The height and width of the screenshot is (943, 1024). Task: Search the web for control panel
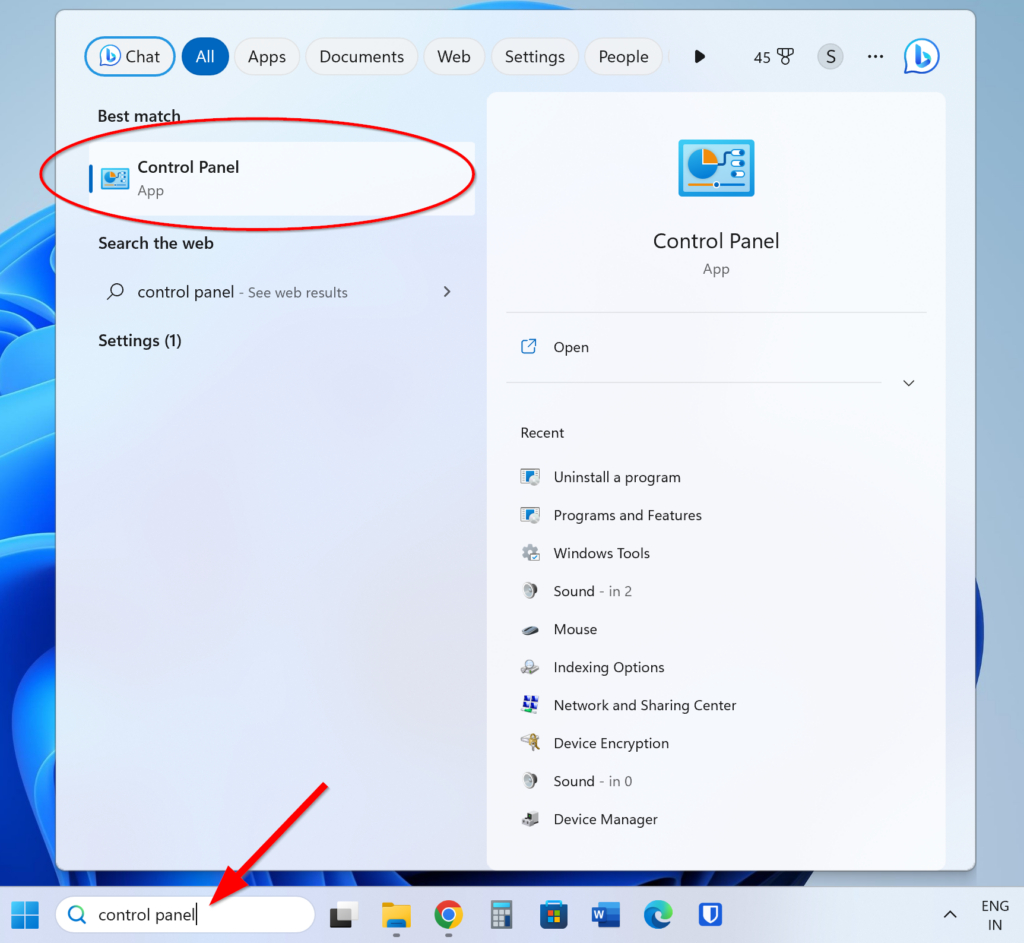(x=281, y=292)
